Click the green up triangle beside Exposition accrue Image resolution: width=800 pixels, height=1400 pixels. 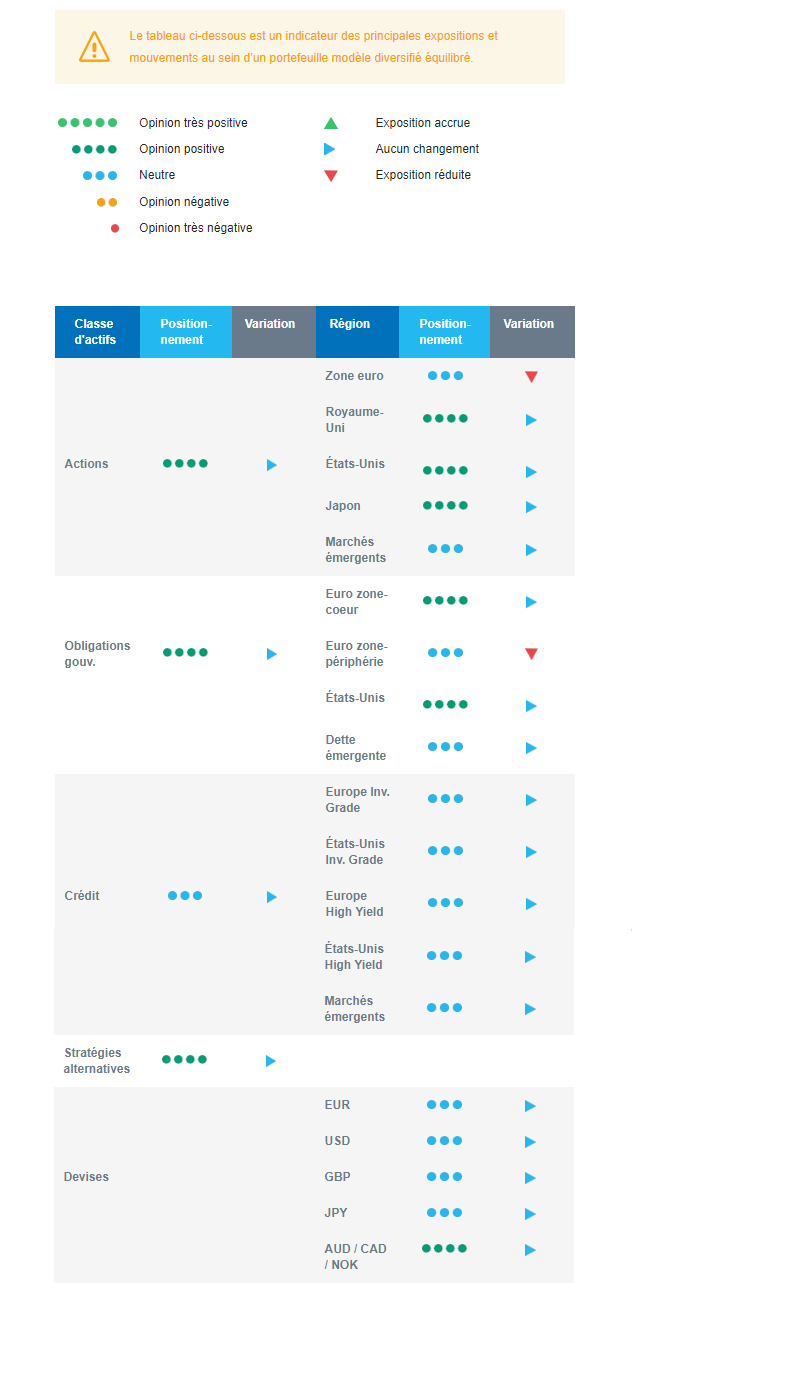(x=331, y=123)
